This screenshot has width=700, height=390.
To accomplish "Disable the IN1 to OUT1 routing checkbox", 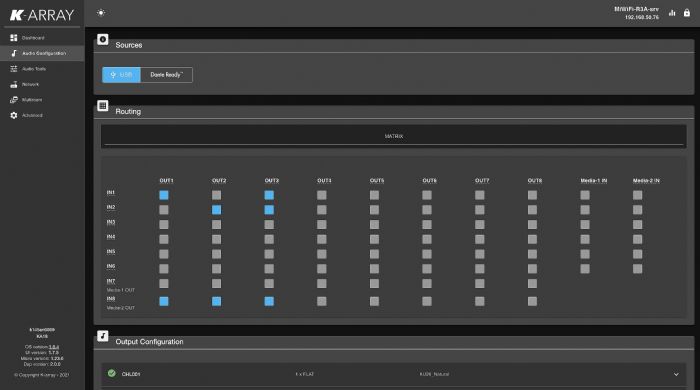I will click(164, 195).
